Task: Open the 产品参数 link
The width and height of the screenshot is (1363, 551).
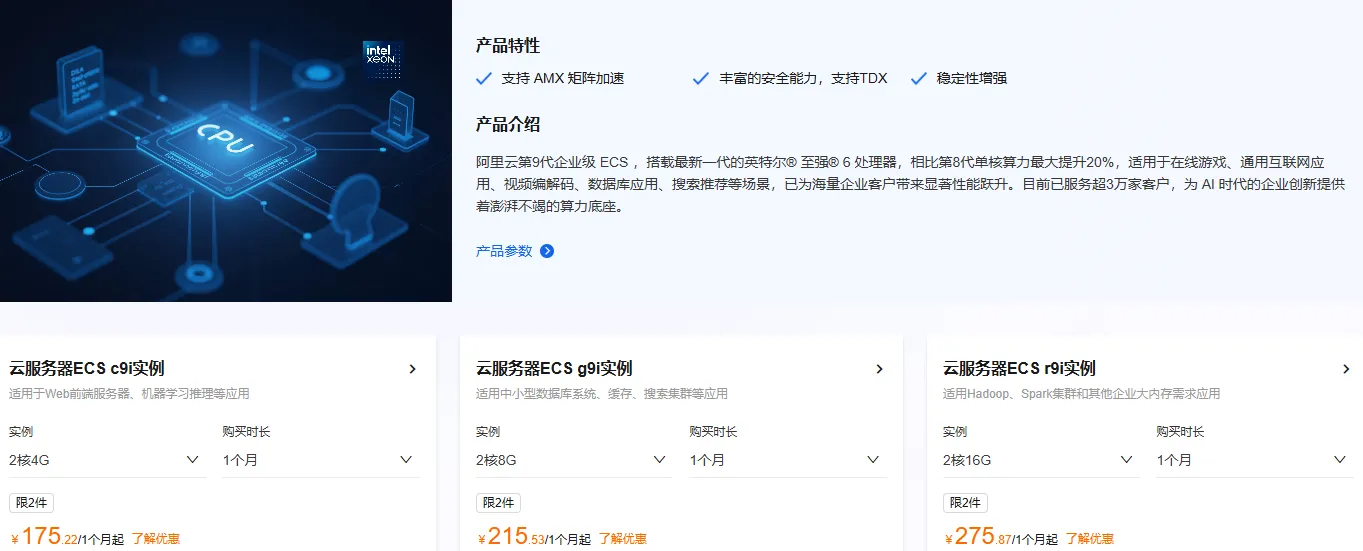Action: point(504,251)
